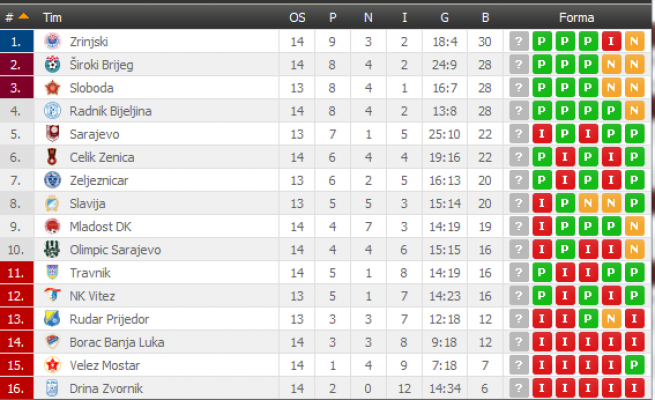Image resolution: width=655 pixels, height=400 pixels.
Task: Click the orange N badge in Zrinjski's form row
Action: (x=633, y=41)
